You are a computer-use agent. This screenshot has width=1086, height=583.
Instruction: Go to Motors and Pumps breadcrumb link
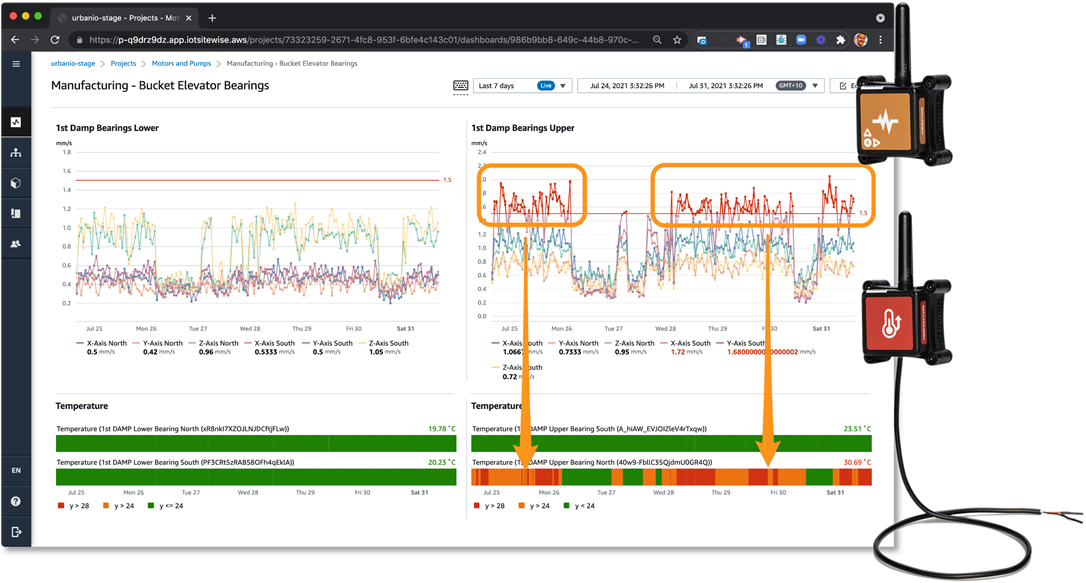181,63
